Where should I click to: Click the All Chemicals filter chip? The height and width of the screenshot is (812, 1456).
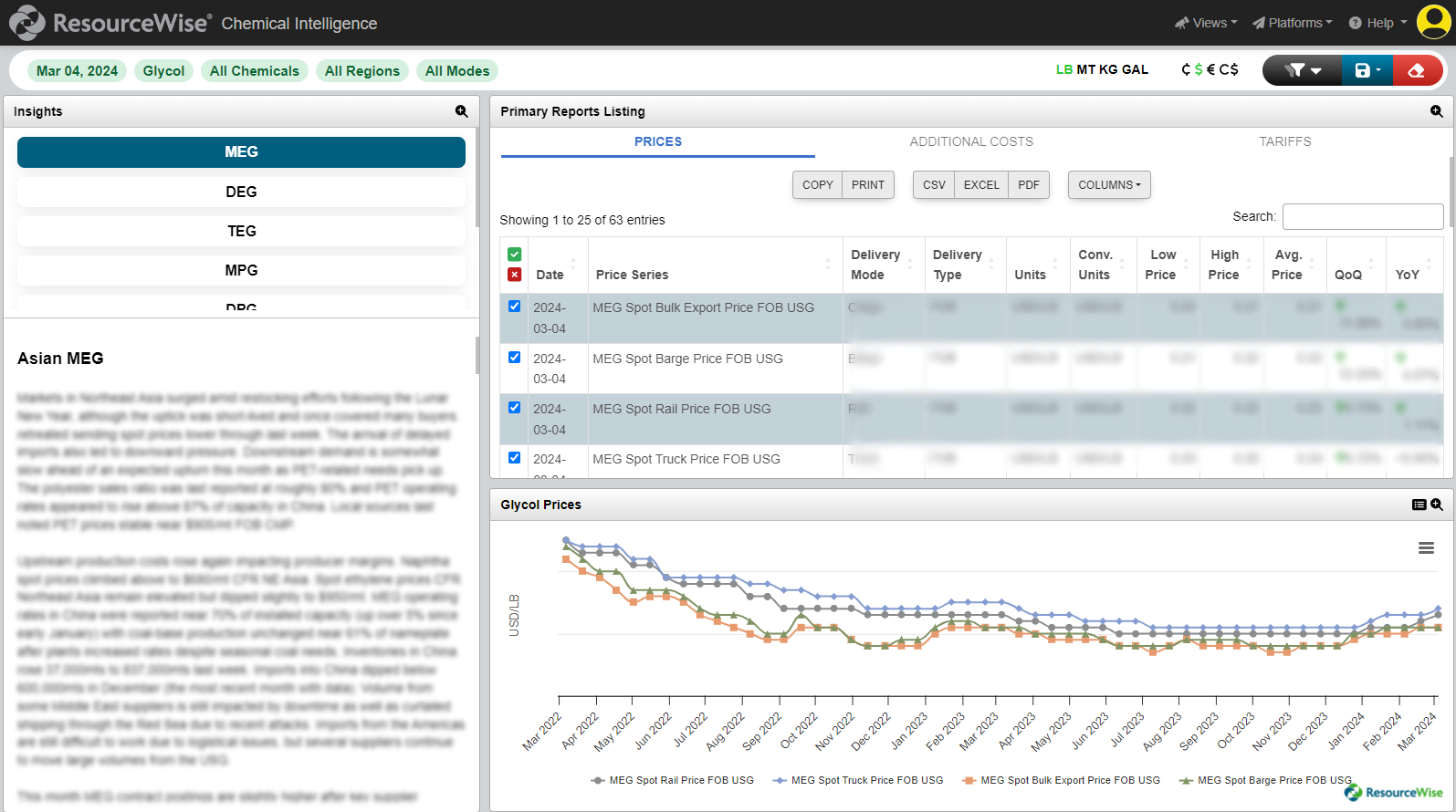point(255,70)
